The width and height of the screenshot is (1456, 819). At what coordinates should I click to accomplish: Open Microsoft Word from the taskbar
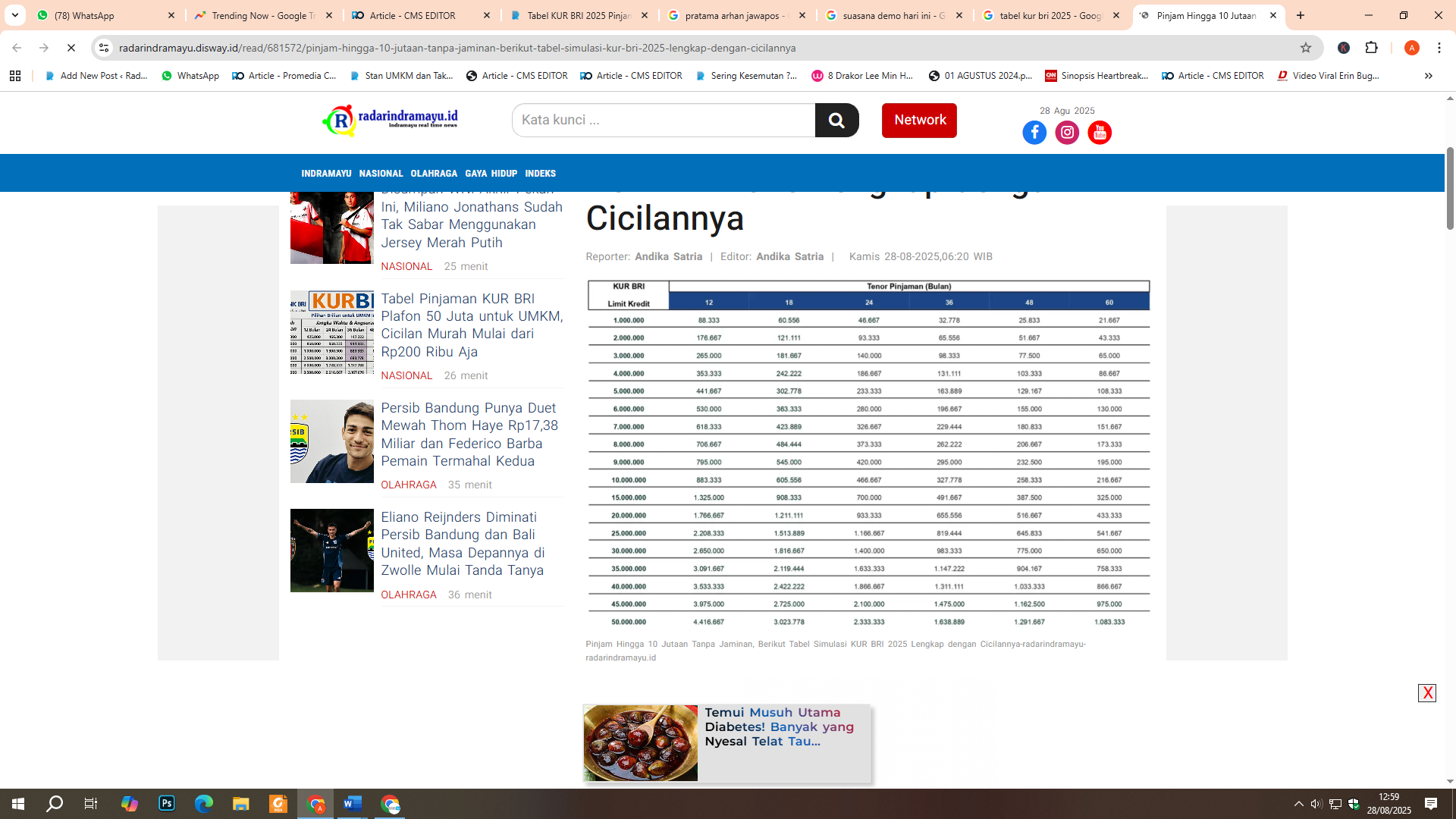[353, 804]
